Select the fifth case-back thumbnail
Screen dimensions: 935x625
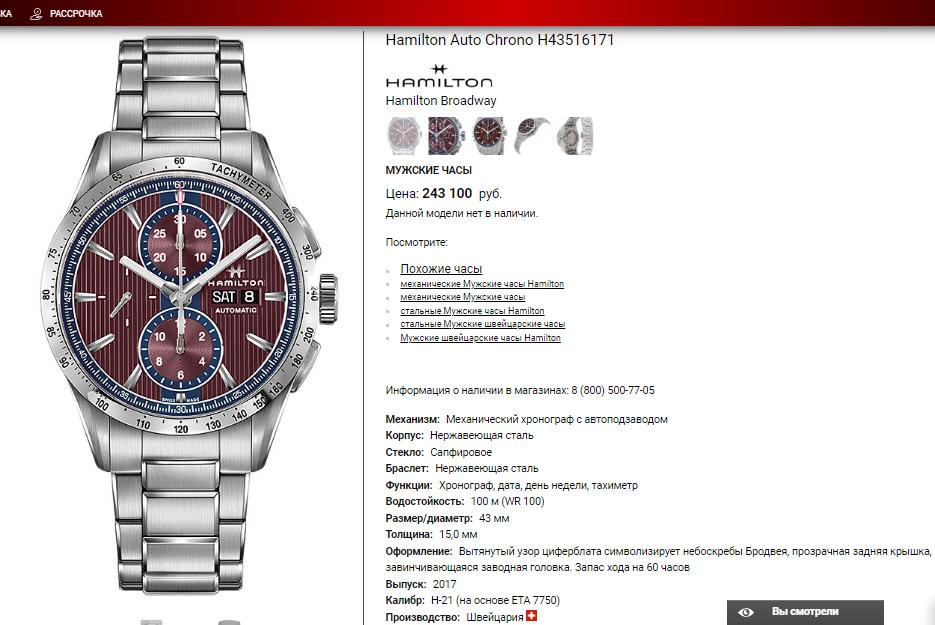pos(575,136)
